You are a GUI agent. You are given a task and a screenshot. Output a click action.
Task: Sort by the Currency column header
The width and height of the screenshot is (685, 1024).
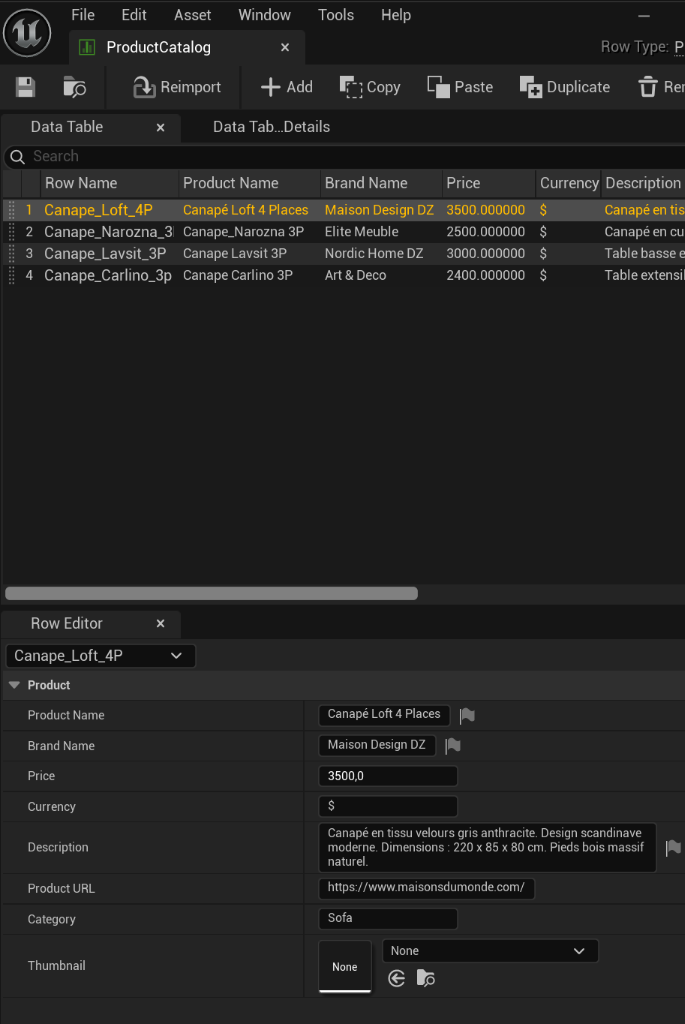tap(569, 183)
